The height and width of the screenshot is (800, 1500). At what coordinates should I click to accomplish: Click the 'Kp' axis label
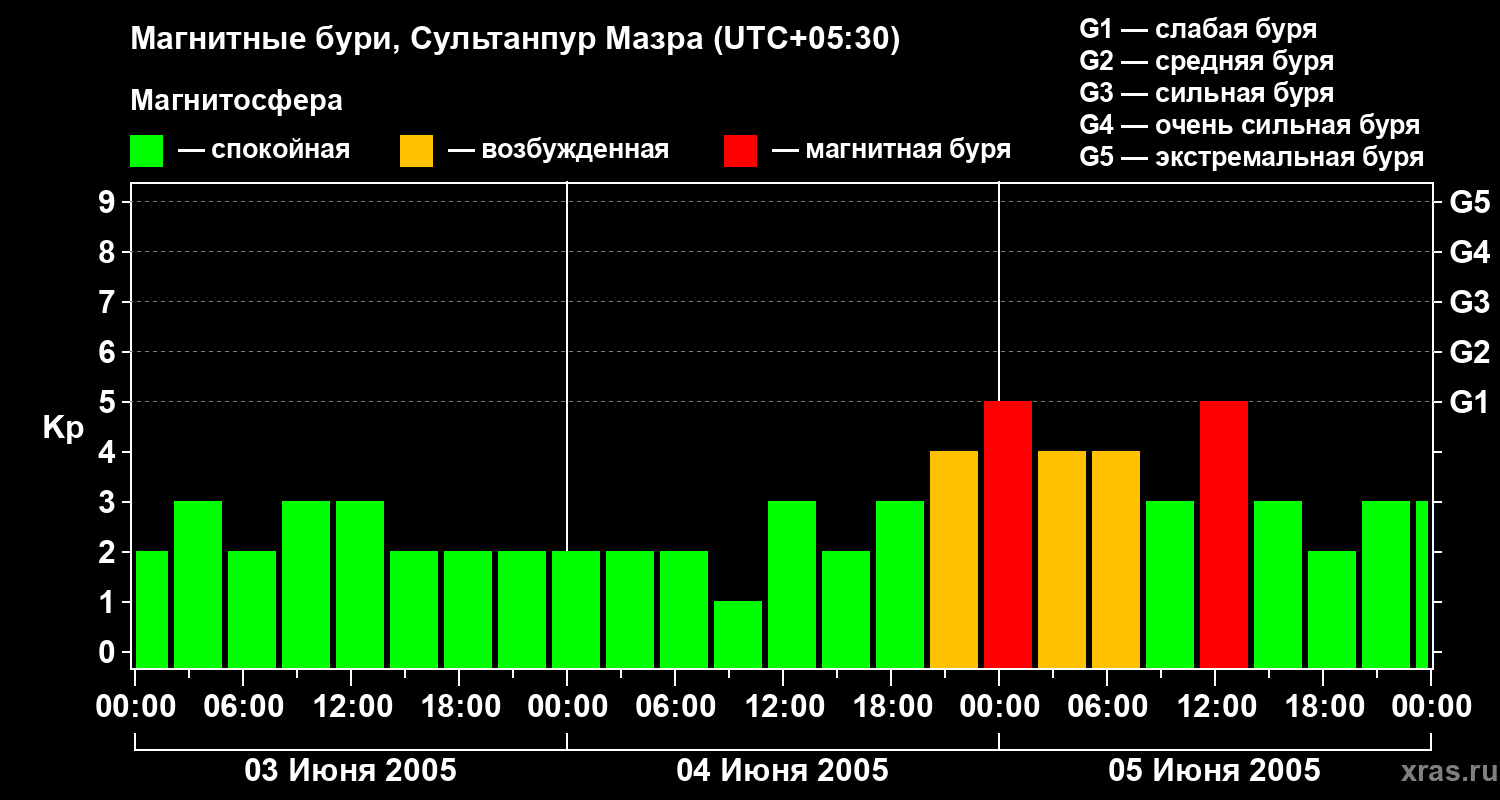[x=63, y=428]
